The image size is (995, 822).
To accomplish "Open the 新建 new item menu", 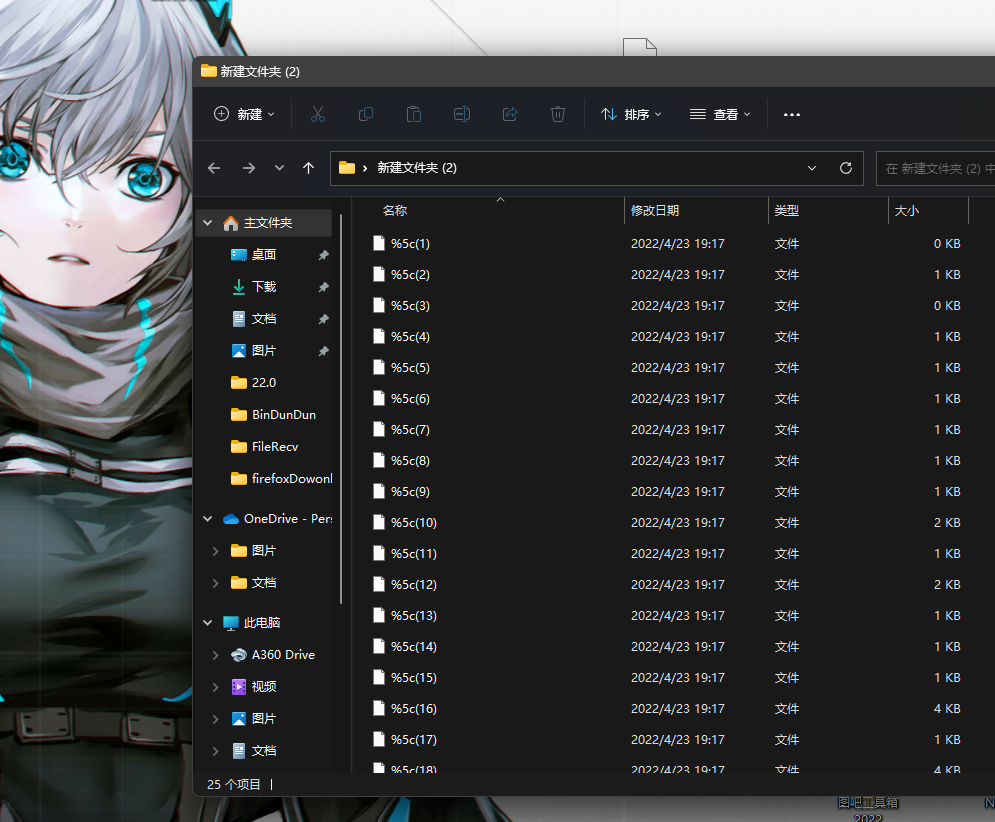I will (243, 114).
